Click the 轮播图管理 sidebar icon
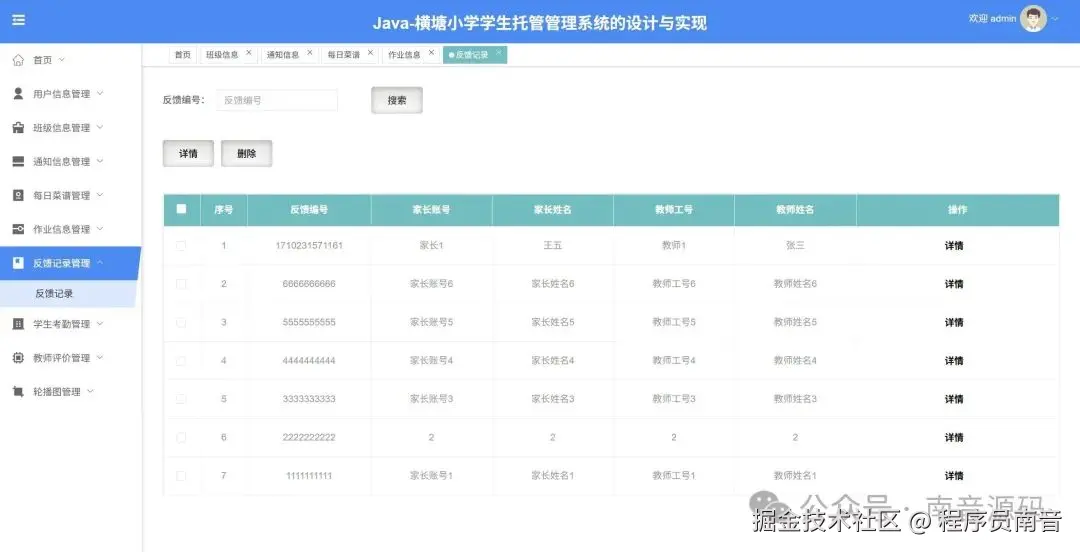This screenshot has height=552, width=1080. (19, 391)
